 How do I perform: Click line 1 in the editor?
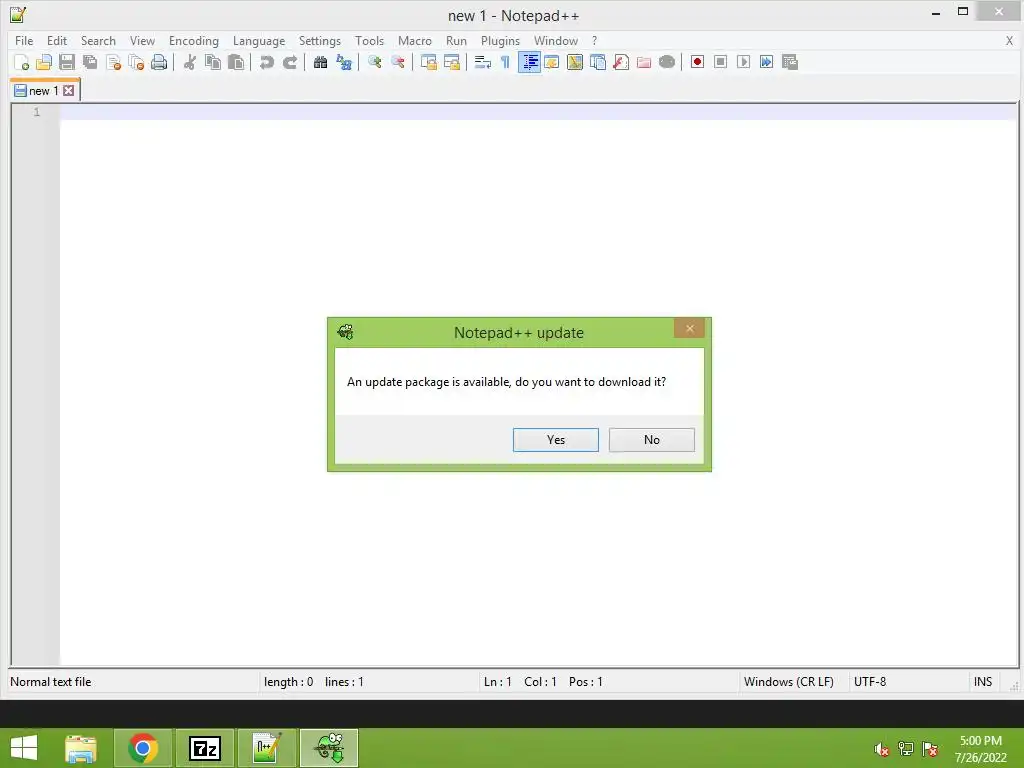click(x=538, y=112)
